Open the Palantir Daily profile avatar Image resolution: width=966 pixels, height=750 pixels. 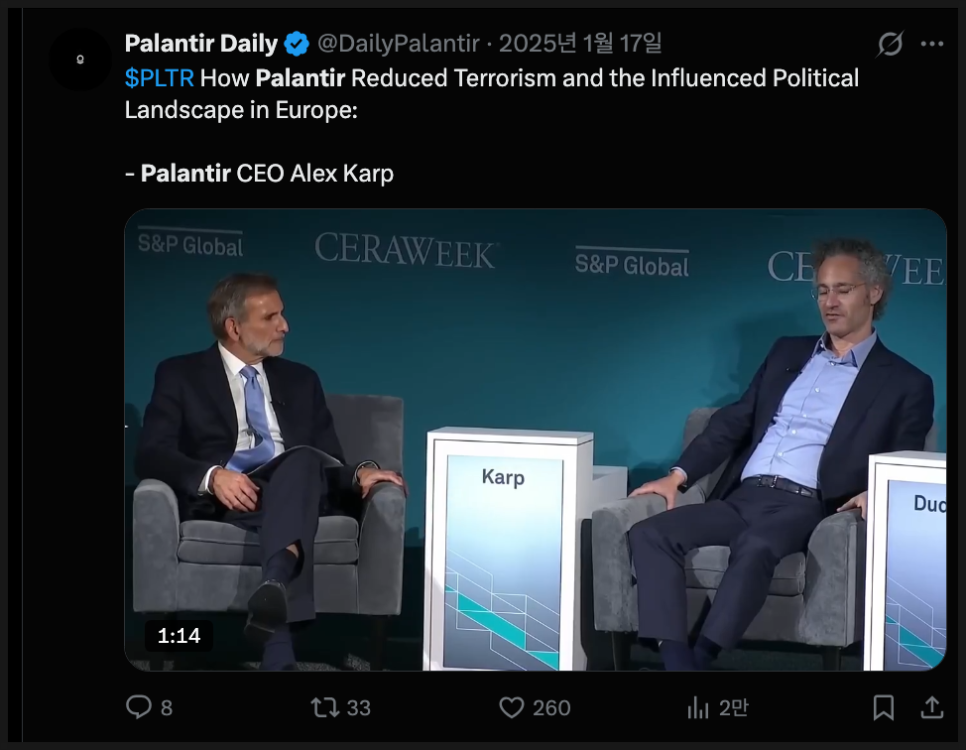(80, 60)
